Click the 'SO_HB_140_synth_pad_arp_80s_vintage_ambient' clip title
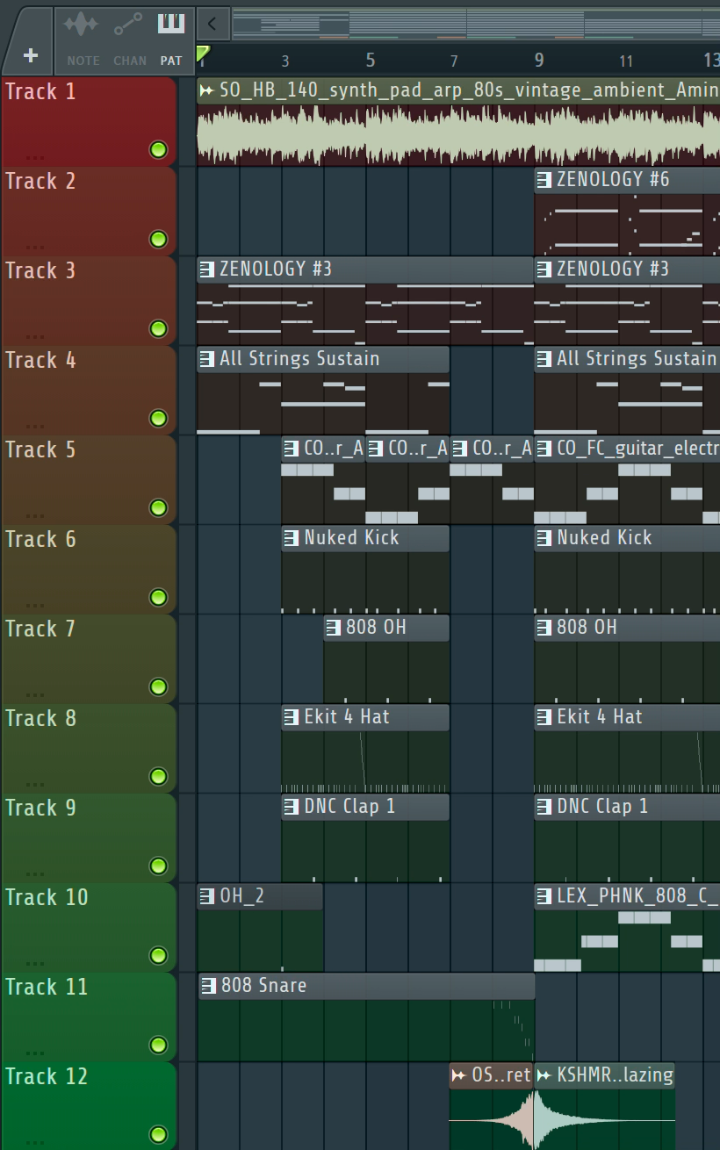 click(x=469, y=90)
